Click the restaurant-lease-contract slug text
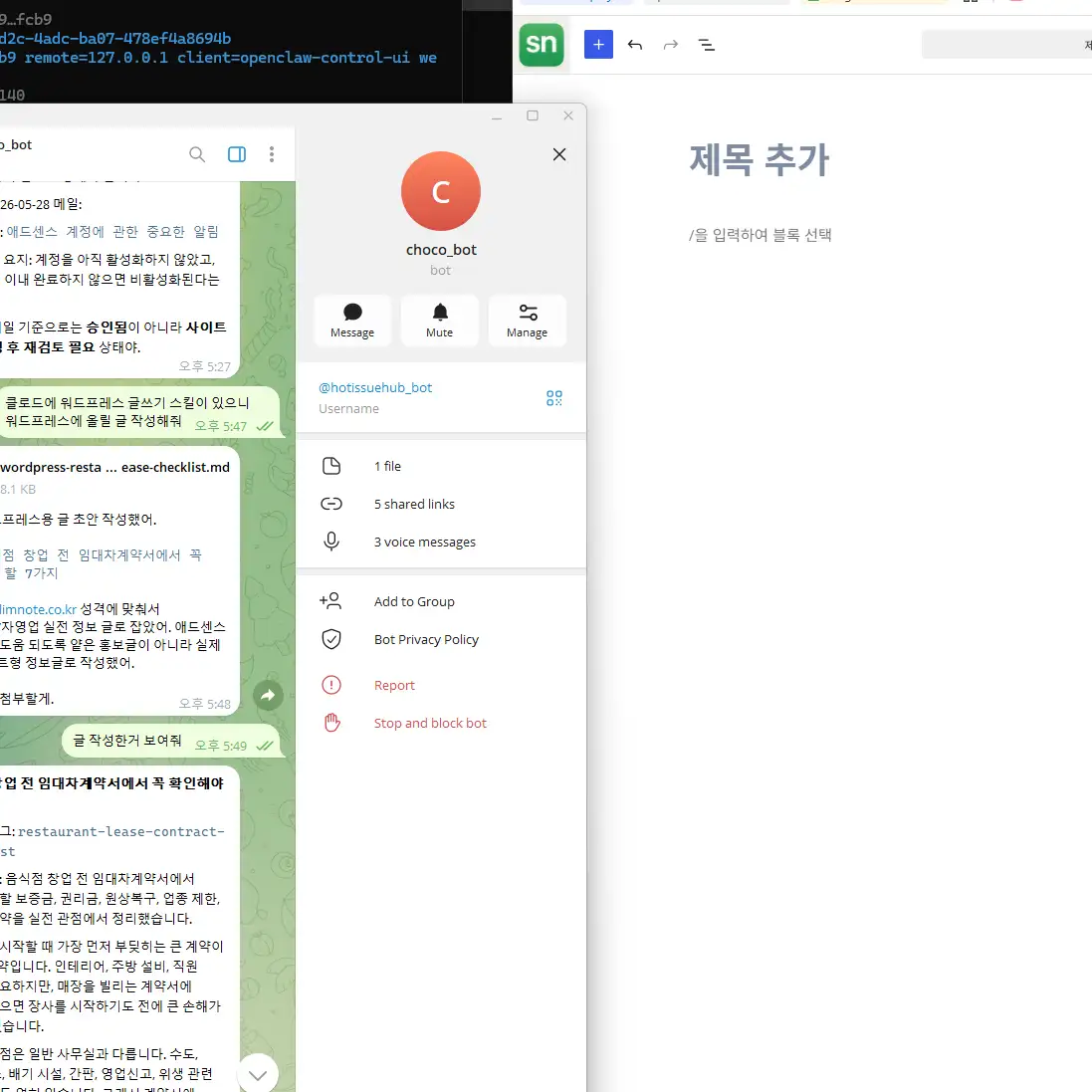Image resolution: width=1092 pixels, height=1092 pixels. coord(121,831)
